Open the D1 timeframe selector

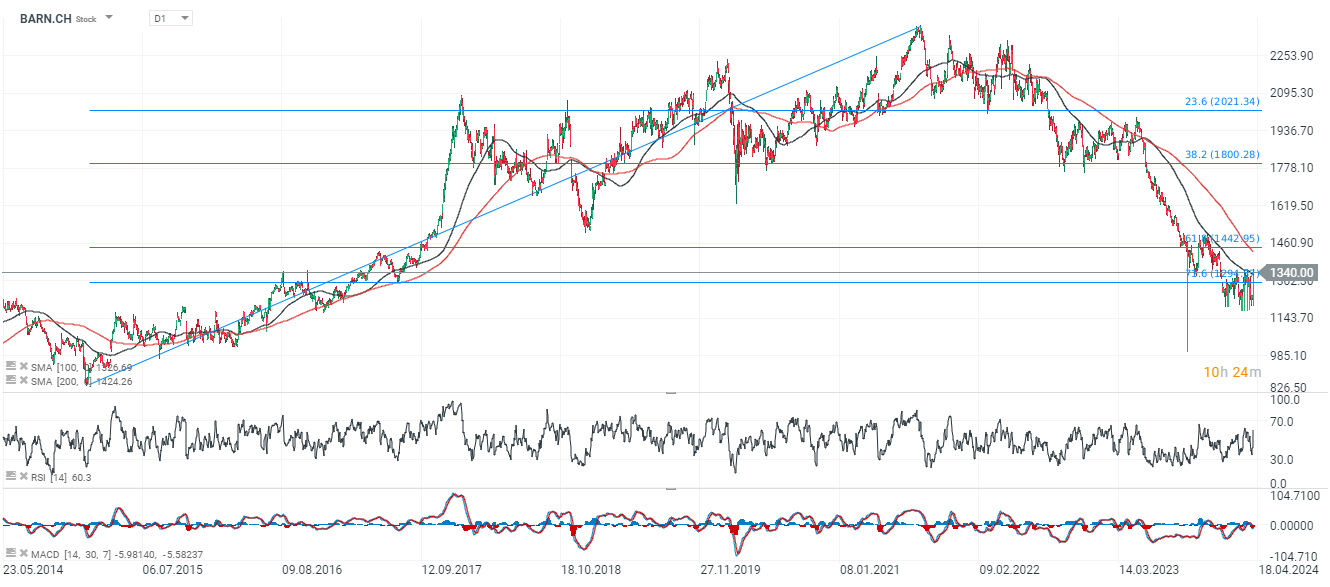(x=170, y=18)
